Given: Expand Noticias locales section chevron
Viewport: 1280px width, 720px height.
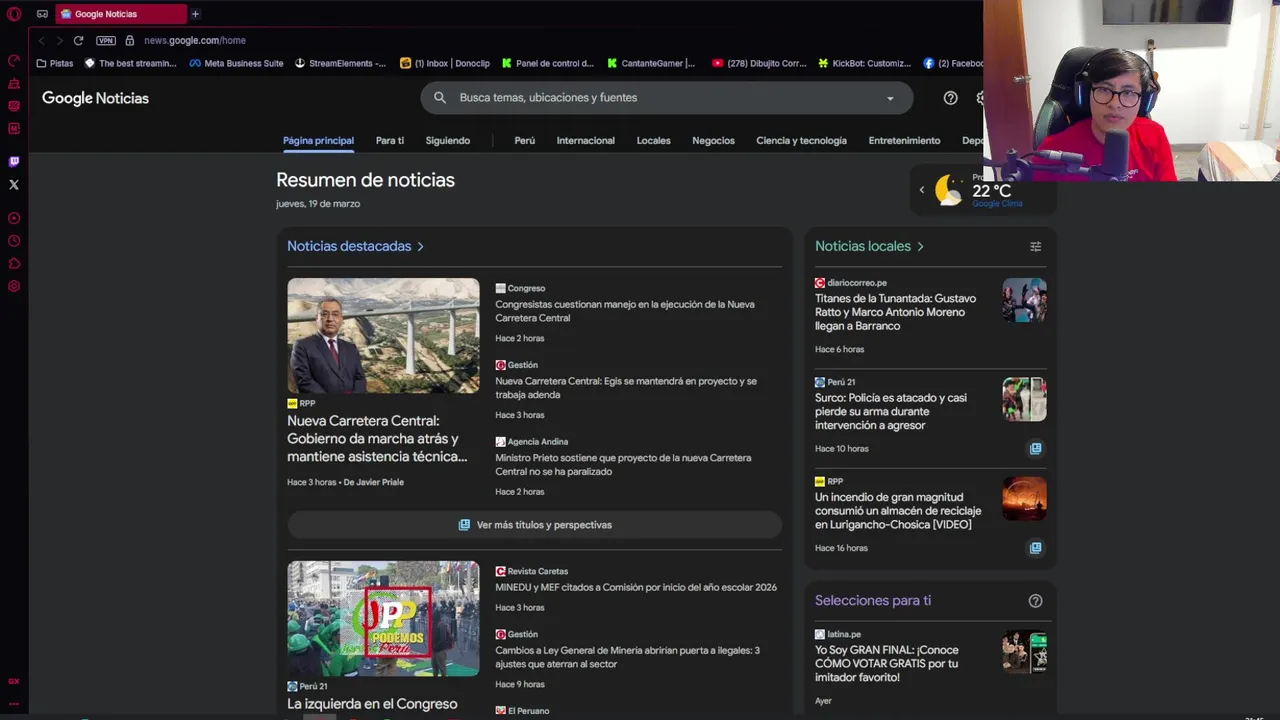Looking at the screenshot, I should pos(920,246).
